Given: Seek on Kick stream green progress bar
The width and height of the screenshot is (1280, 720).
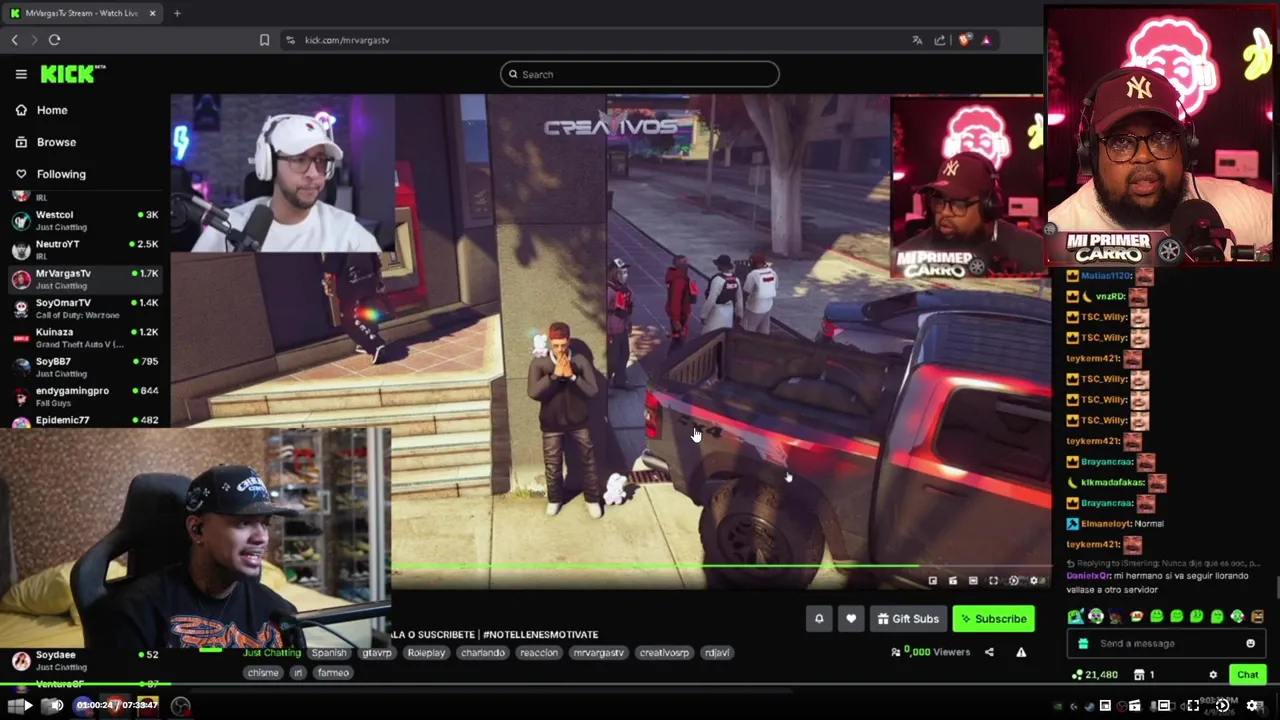Looking at the screenshot, I should [x=720, y=567].
